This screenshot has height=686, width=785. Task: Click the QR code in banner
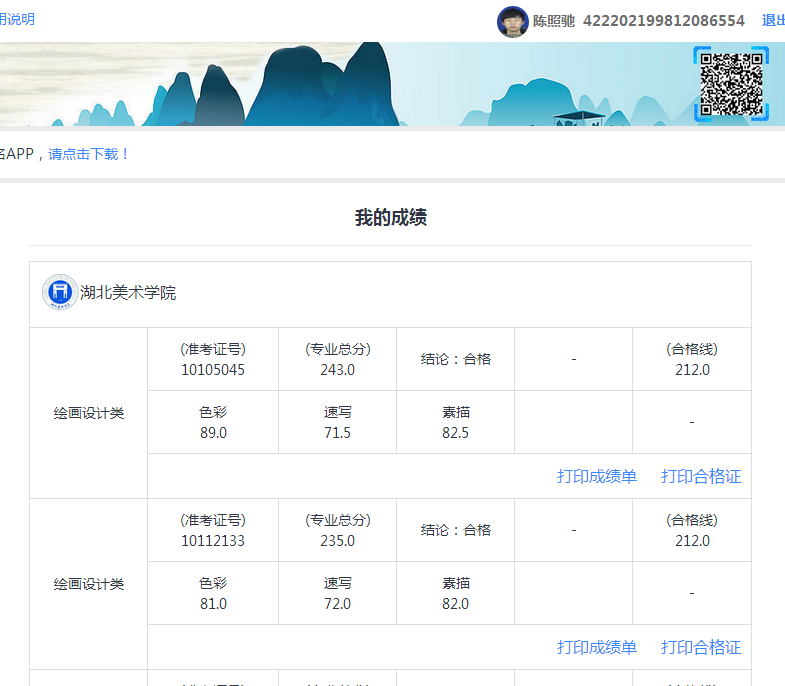click(730, 84)
